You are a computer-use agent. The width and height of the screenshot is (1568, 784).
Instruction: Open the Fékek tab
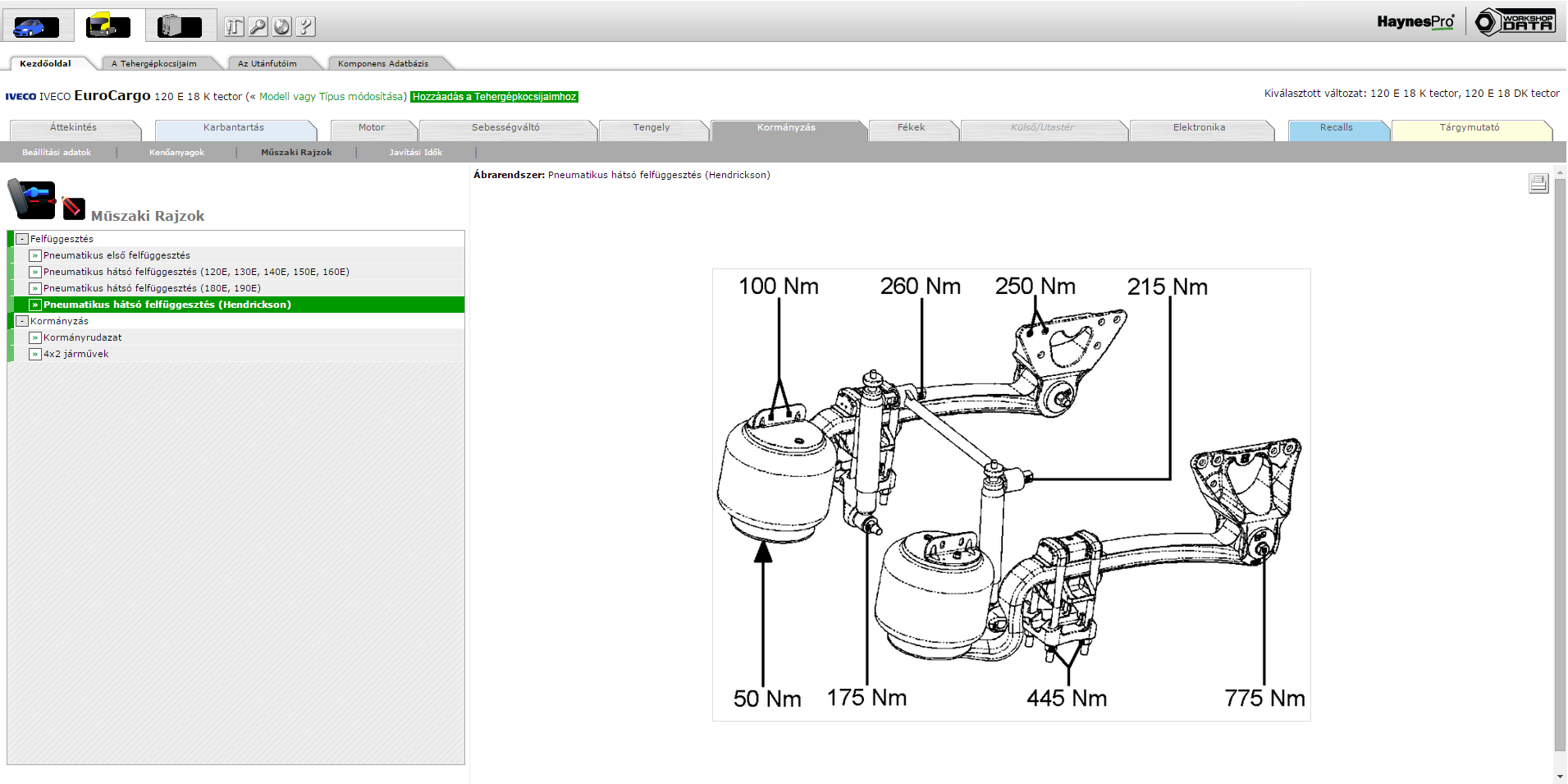click(911, 128)
